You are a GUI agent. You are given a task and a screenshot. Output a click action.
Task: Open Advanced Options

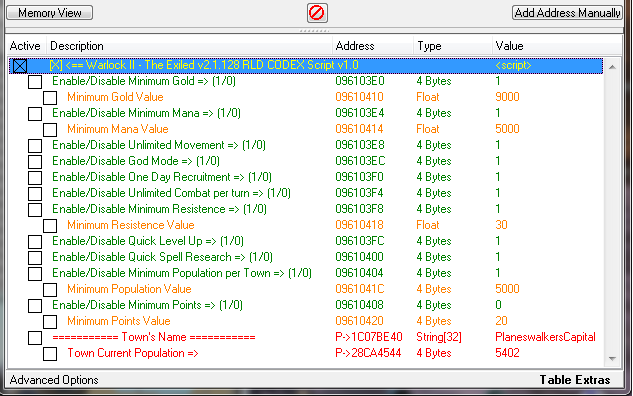pyautogui.click(x=54, y=380)
